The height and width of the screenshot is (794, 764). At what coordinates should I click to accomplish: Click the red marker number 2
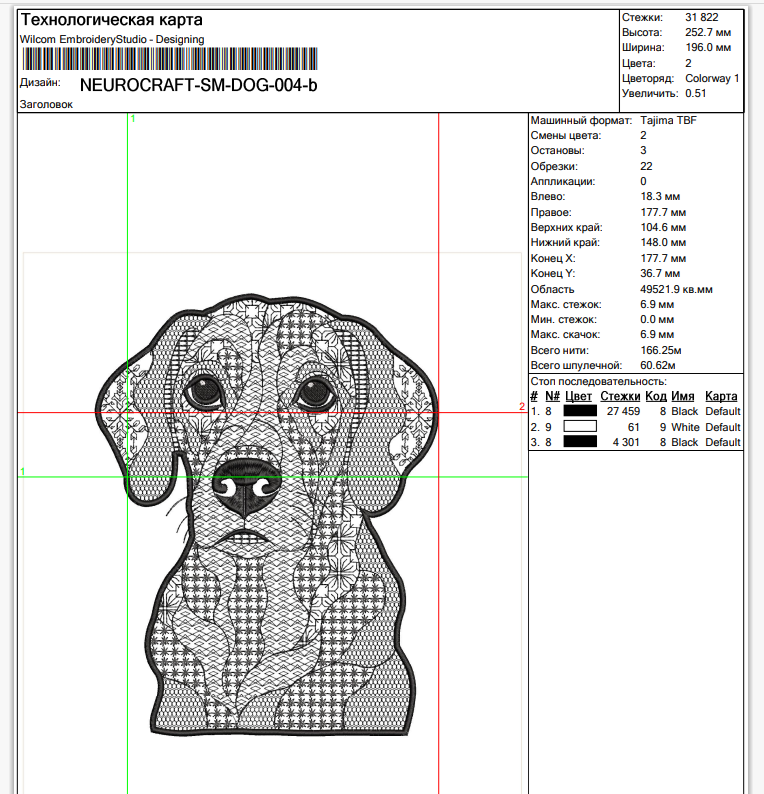coord(521,406)
